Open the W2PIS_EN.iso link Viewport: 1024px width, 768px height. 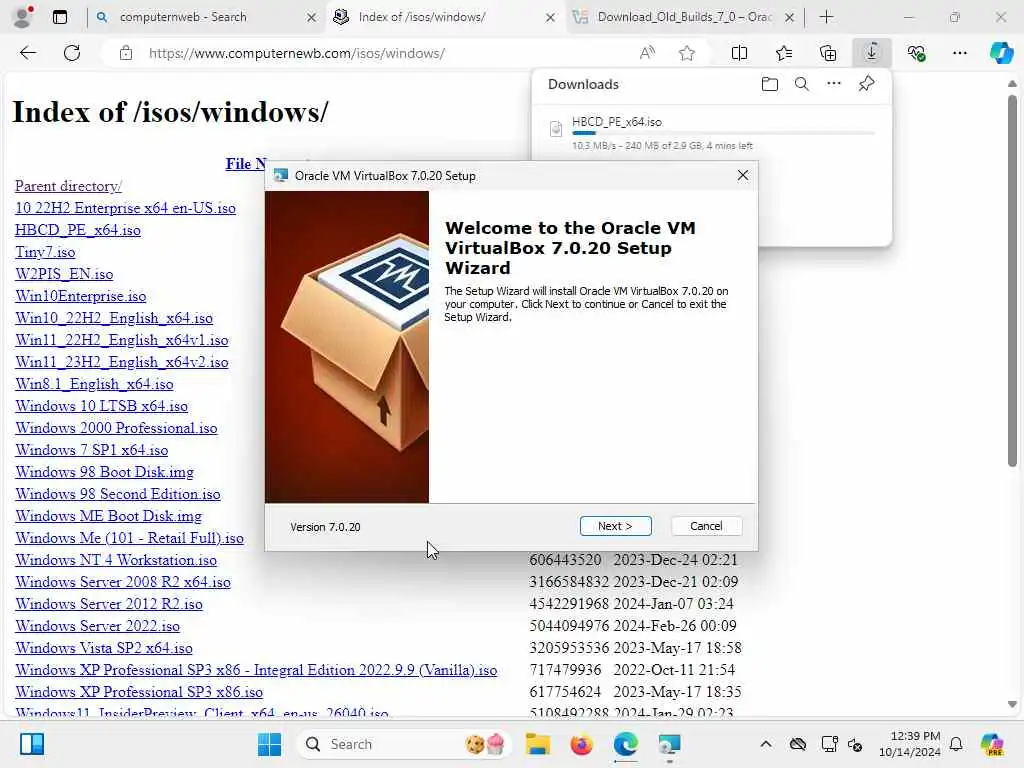(64, 274)
